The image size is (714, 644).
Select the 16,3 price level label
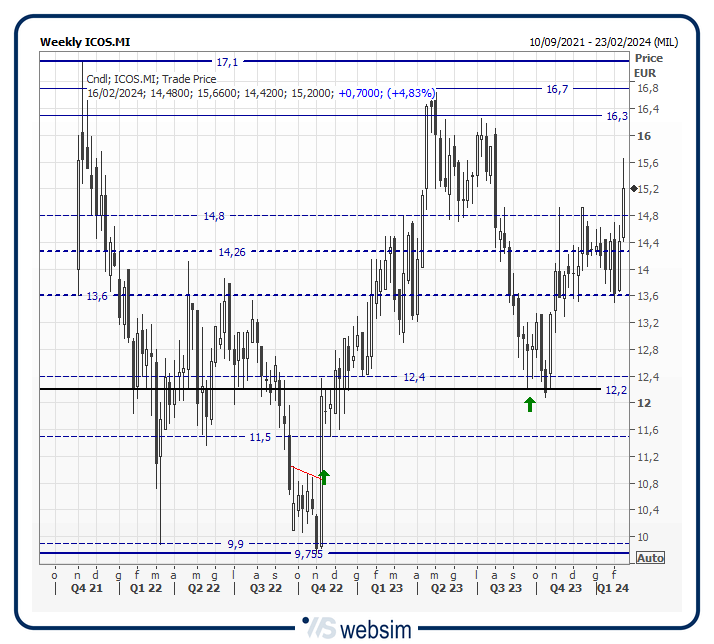(617, 116)
